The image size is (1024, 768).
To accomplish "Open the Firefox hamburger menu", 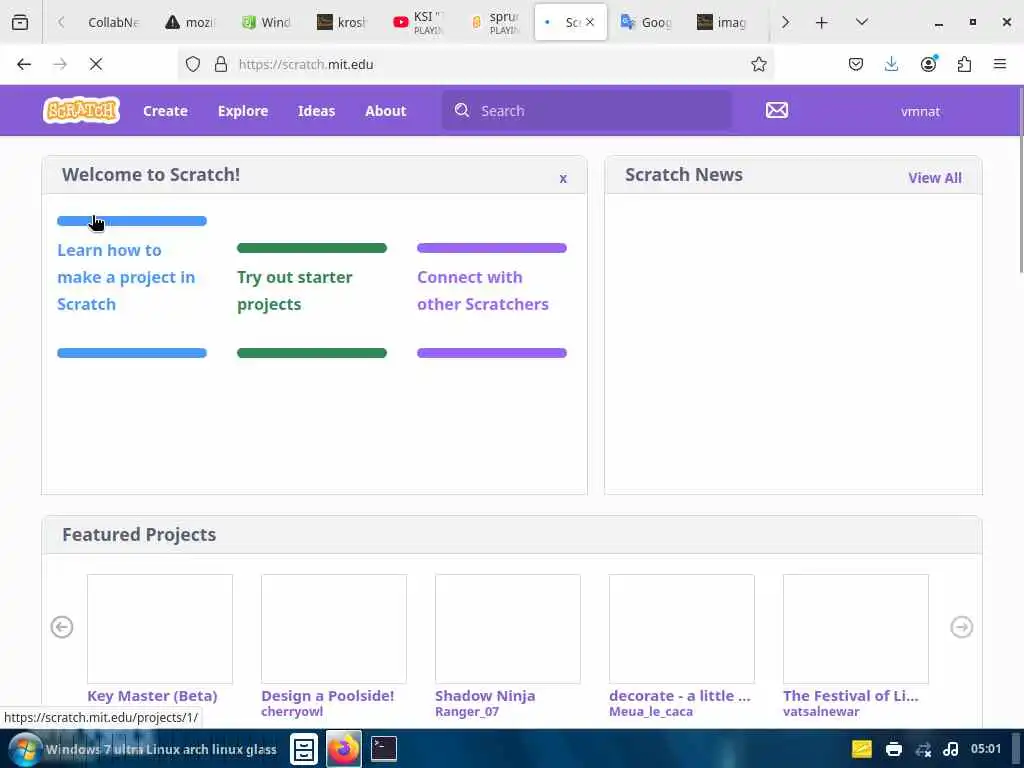I will tap(1000, 64).
